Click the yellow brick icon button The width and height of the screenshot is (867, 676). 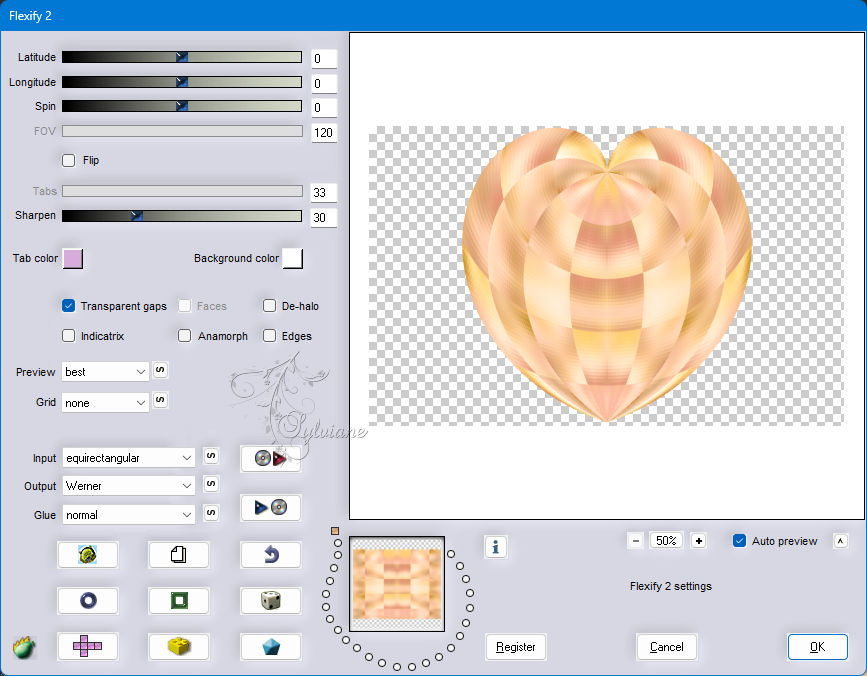179,646
